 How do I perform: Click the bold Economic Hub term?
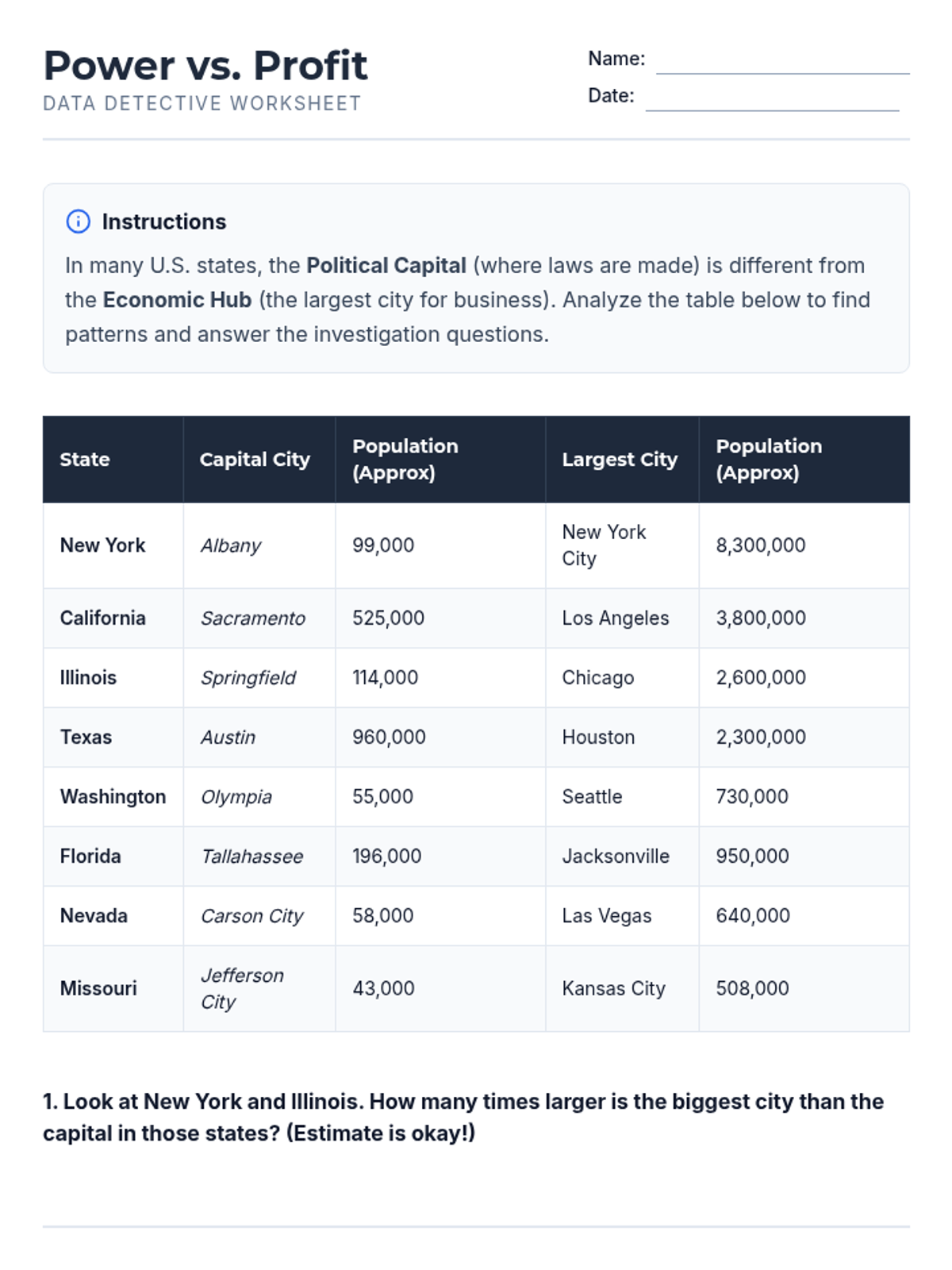pyautogui.click(x=177, y=300)
